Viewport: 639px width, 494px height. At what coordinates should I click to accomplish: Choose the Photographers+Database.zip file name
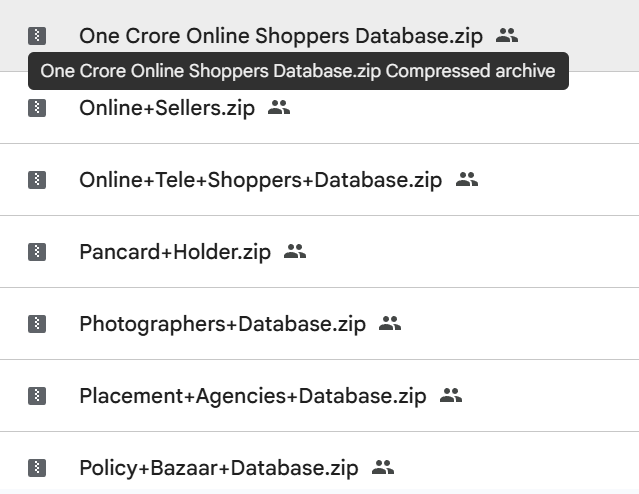(x=222, y=324)
